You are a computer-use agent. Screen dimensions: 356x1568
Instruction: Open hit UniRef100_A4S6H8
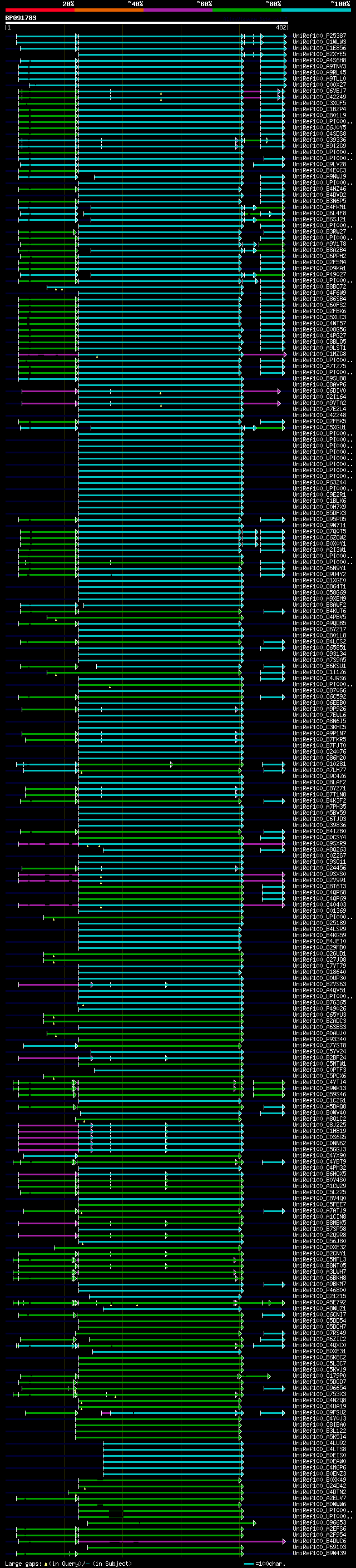[x=319, y=60]
